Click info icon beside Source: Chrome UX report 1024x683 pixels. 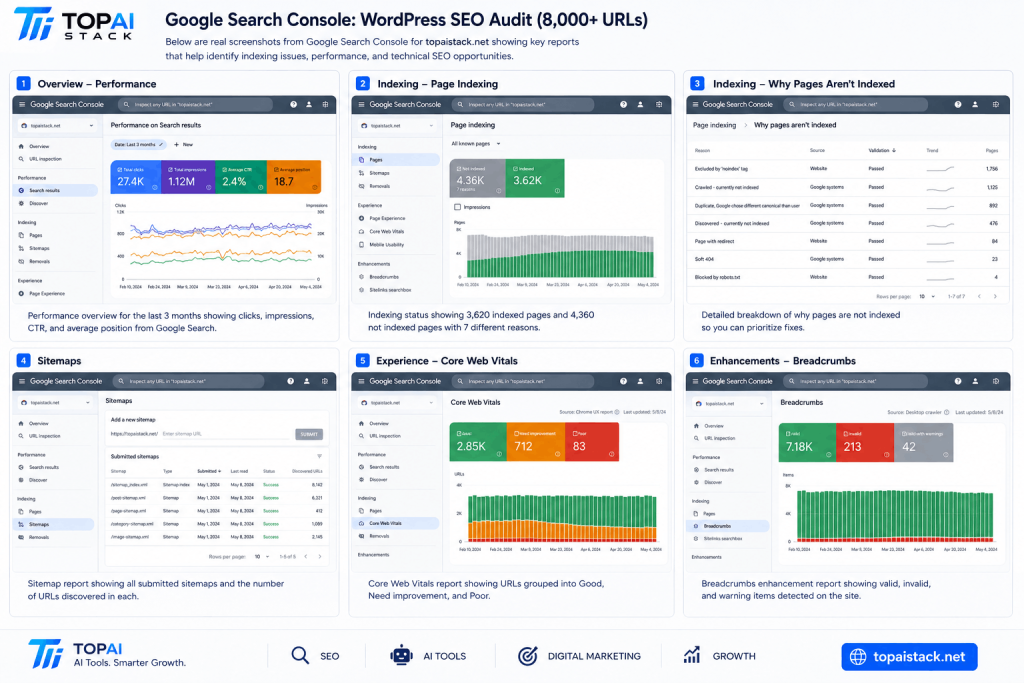617,412
